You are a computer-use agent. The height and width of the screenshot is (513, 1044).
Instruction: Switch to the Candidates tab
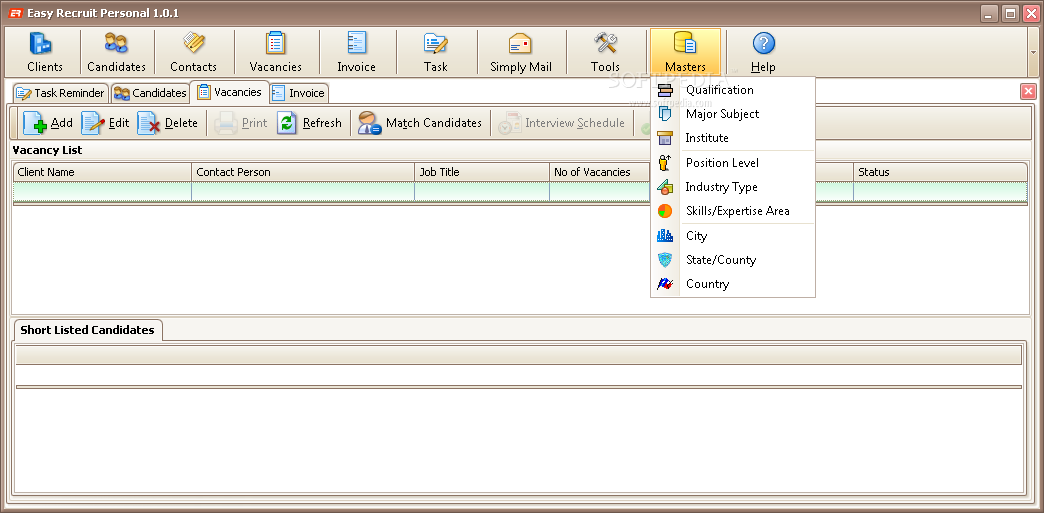pos(150,93)
